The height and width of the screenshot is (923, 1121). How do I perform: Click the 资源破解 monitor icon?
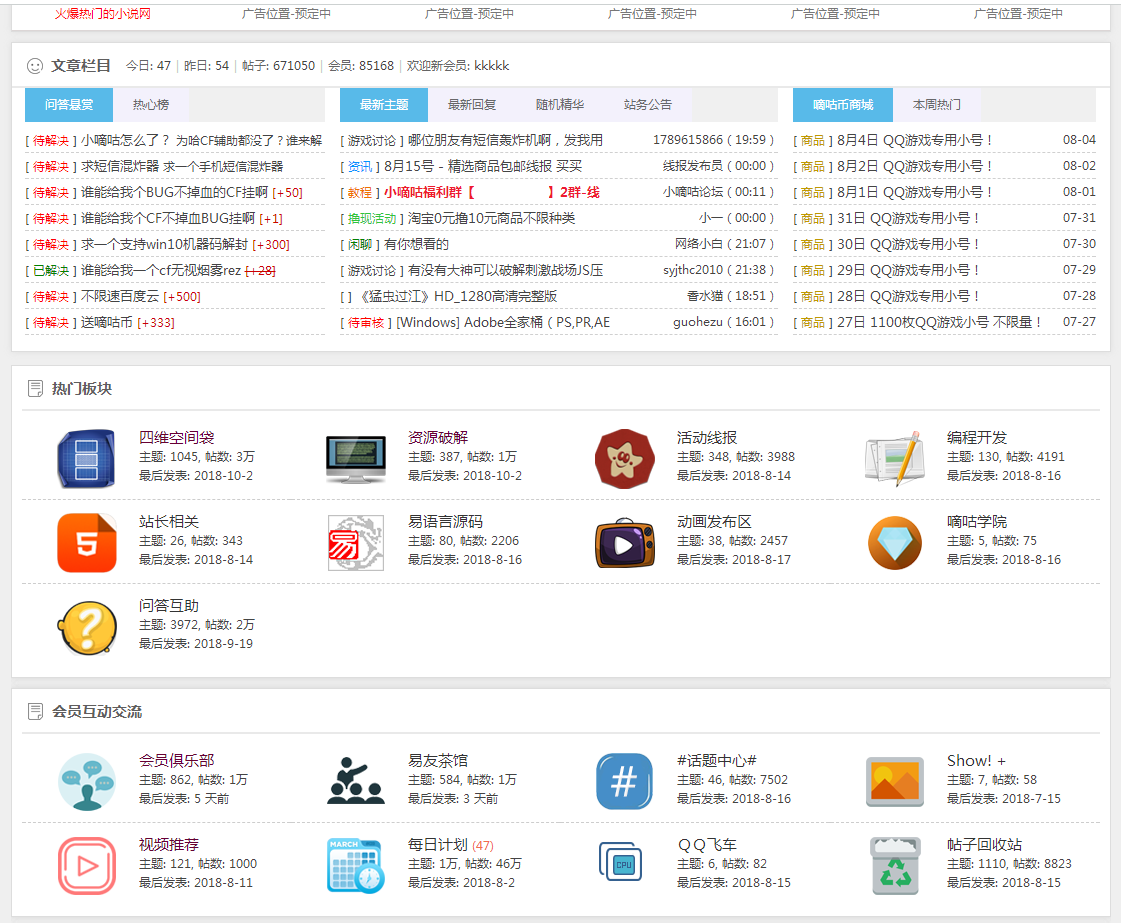(x=356, y=458)
